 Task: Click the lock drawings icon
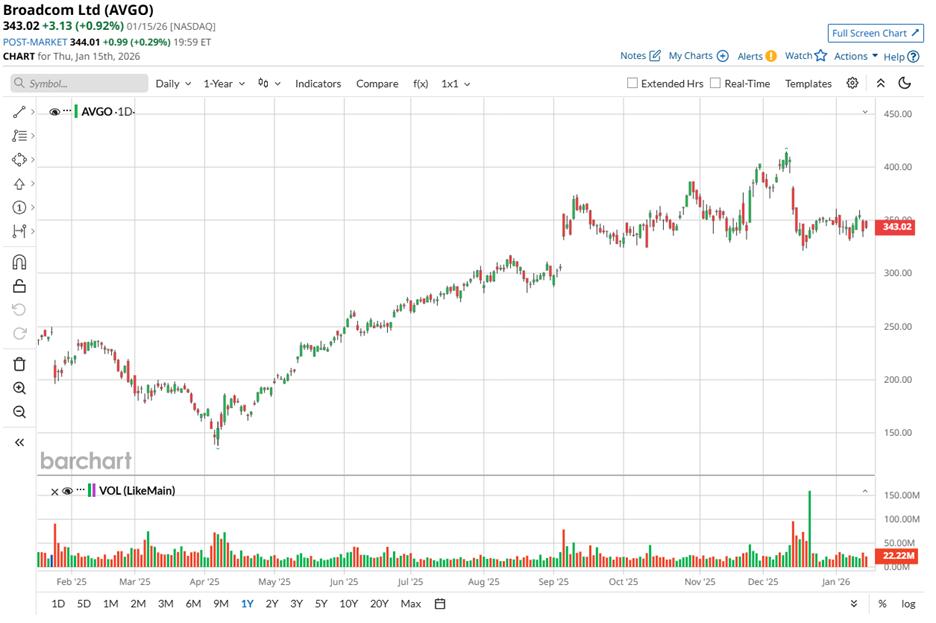click(x=19, y=287)
